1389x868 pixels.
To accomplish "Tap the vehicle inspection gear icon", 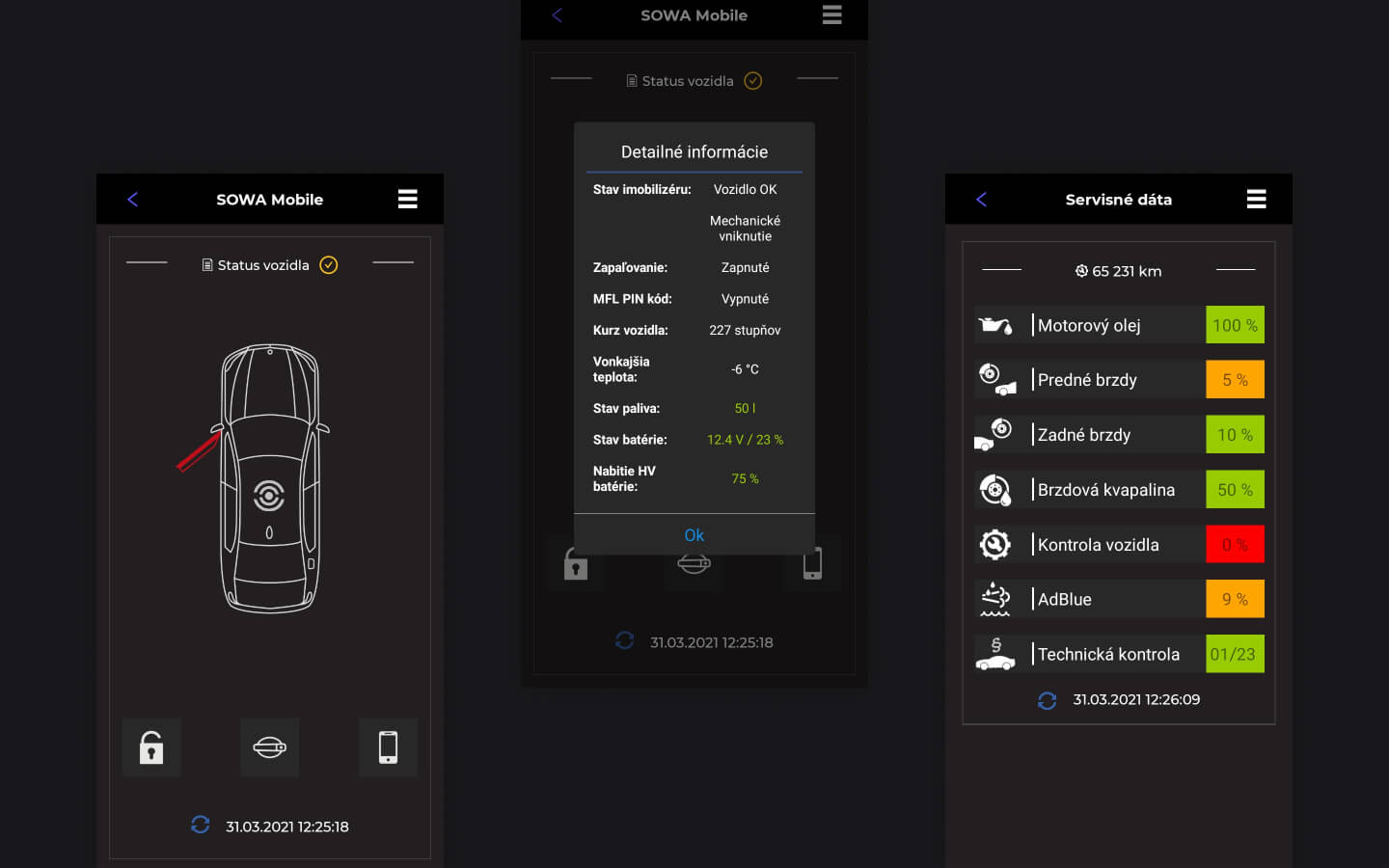I will (995, 545).
